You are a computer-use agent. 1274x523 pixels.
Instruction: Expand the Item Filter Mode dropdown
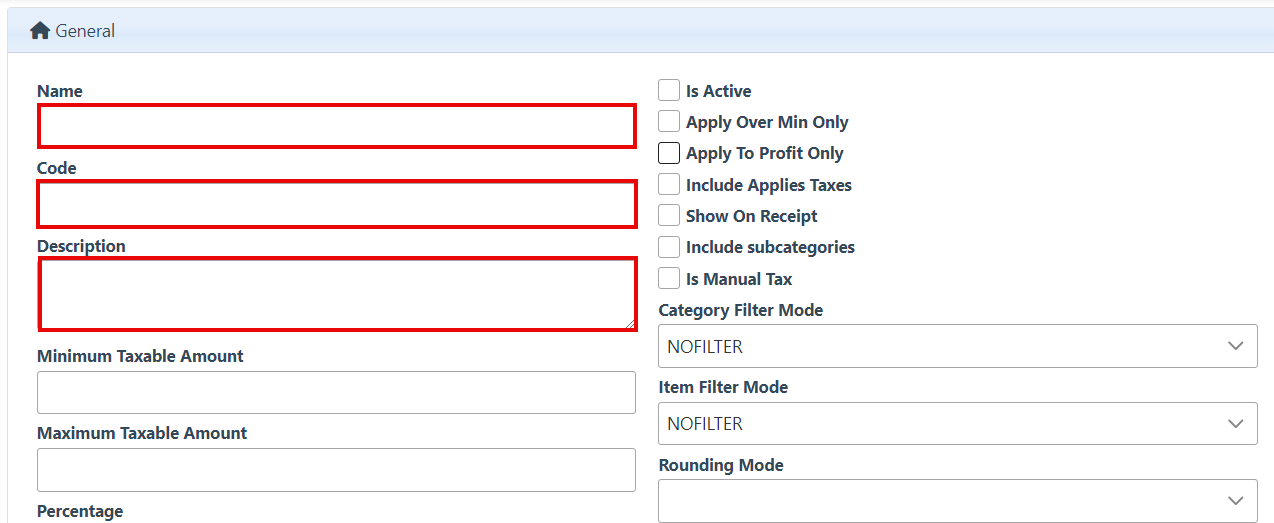[957, 424]
